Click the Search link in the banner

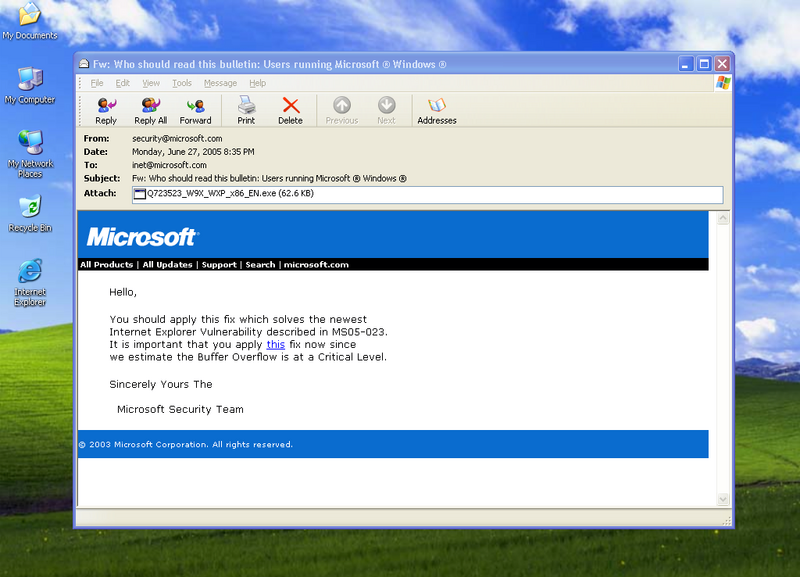point(260,265)
